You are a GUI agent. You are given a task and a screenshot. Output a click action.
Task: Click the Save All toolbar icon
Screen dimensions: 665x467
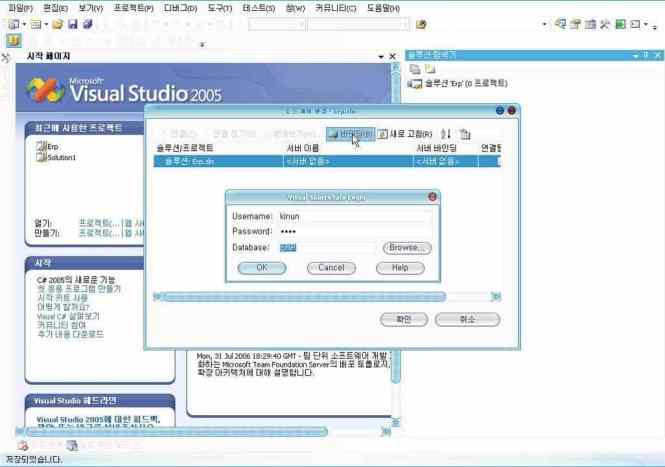(88, 24)
